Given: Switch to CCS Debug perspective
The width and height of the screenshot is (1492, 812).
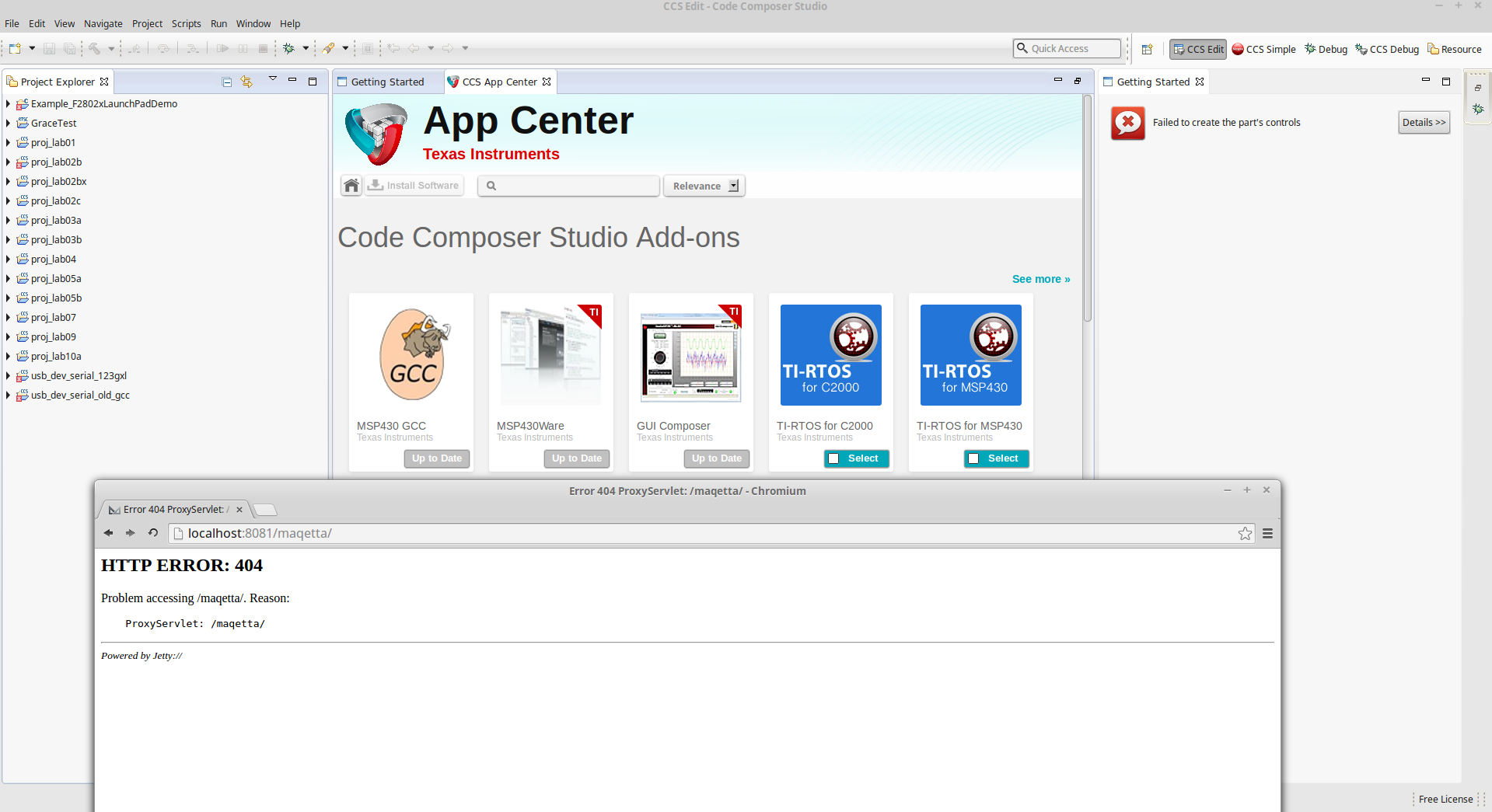Looking at the screenshot, I should click(1388, 49).
